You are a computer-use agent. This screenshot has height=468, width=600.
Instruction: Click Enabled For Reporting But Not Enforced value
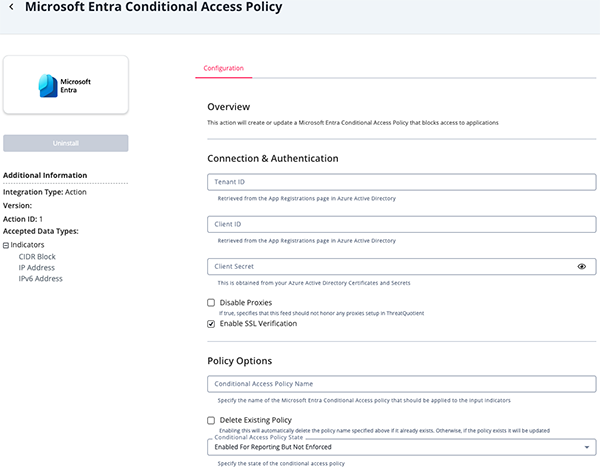[273, 447]
